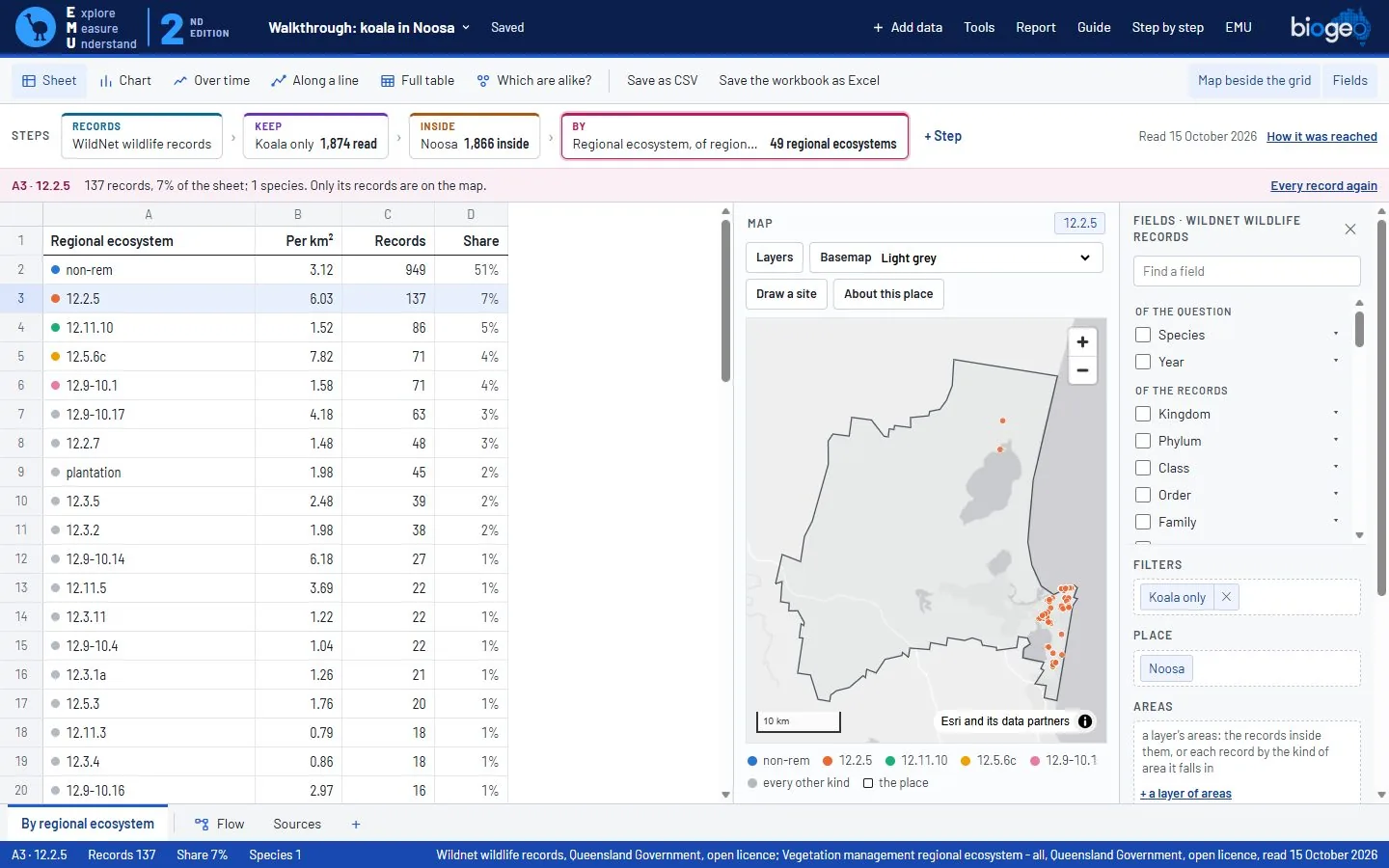The width and height of the screenshot is (1389, 868).
Task: Tick the Year field checkbox
Action: click(x=1143, y=362)
